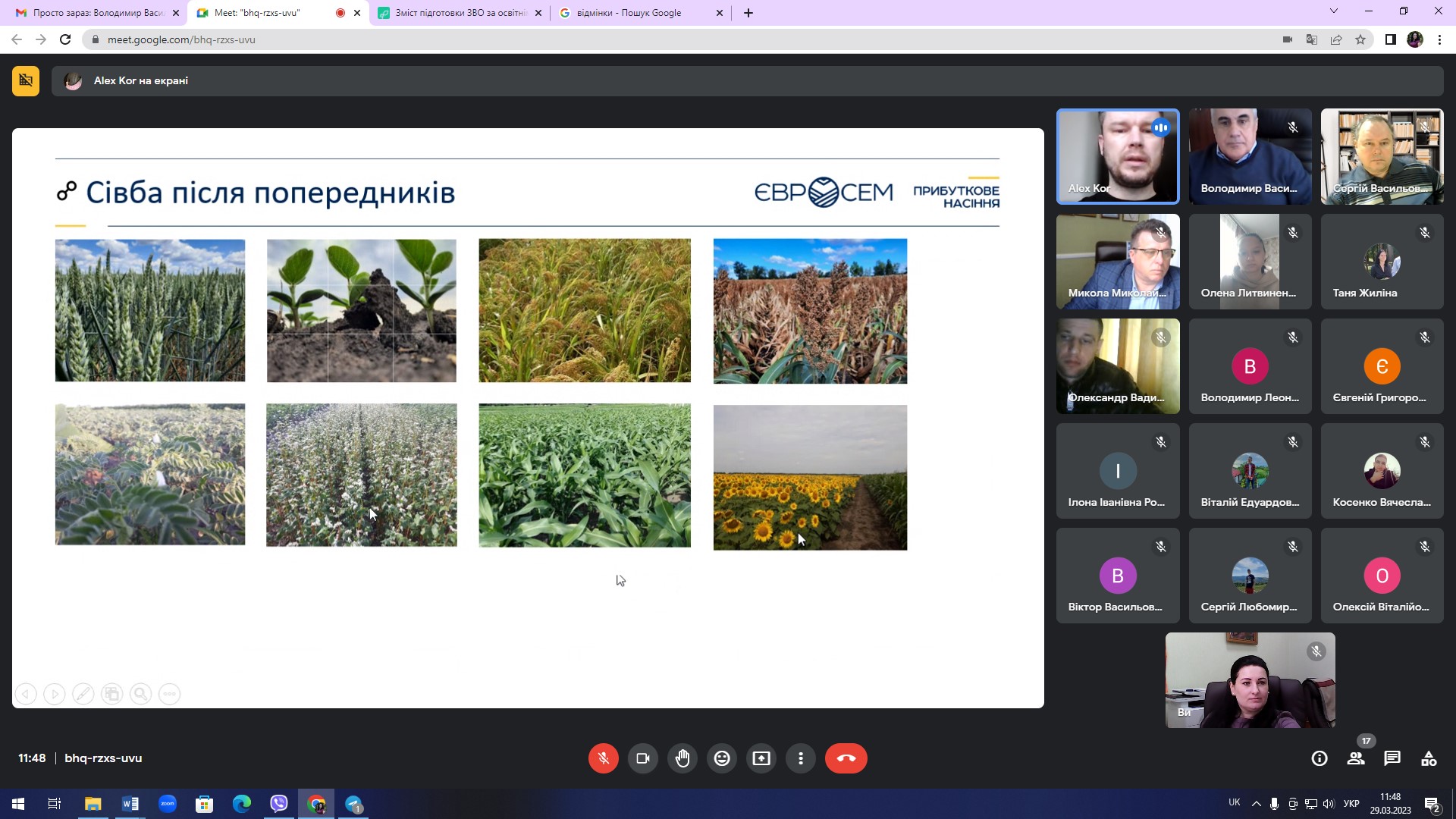1456x819 pixels.
Task: Select Таня Жиліна participant tile
Action: coord(1382,262)
